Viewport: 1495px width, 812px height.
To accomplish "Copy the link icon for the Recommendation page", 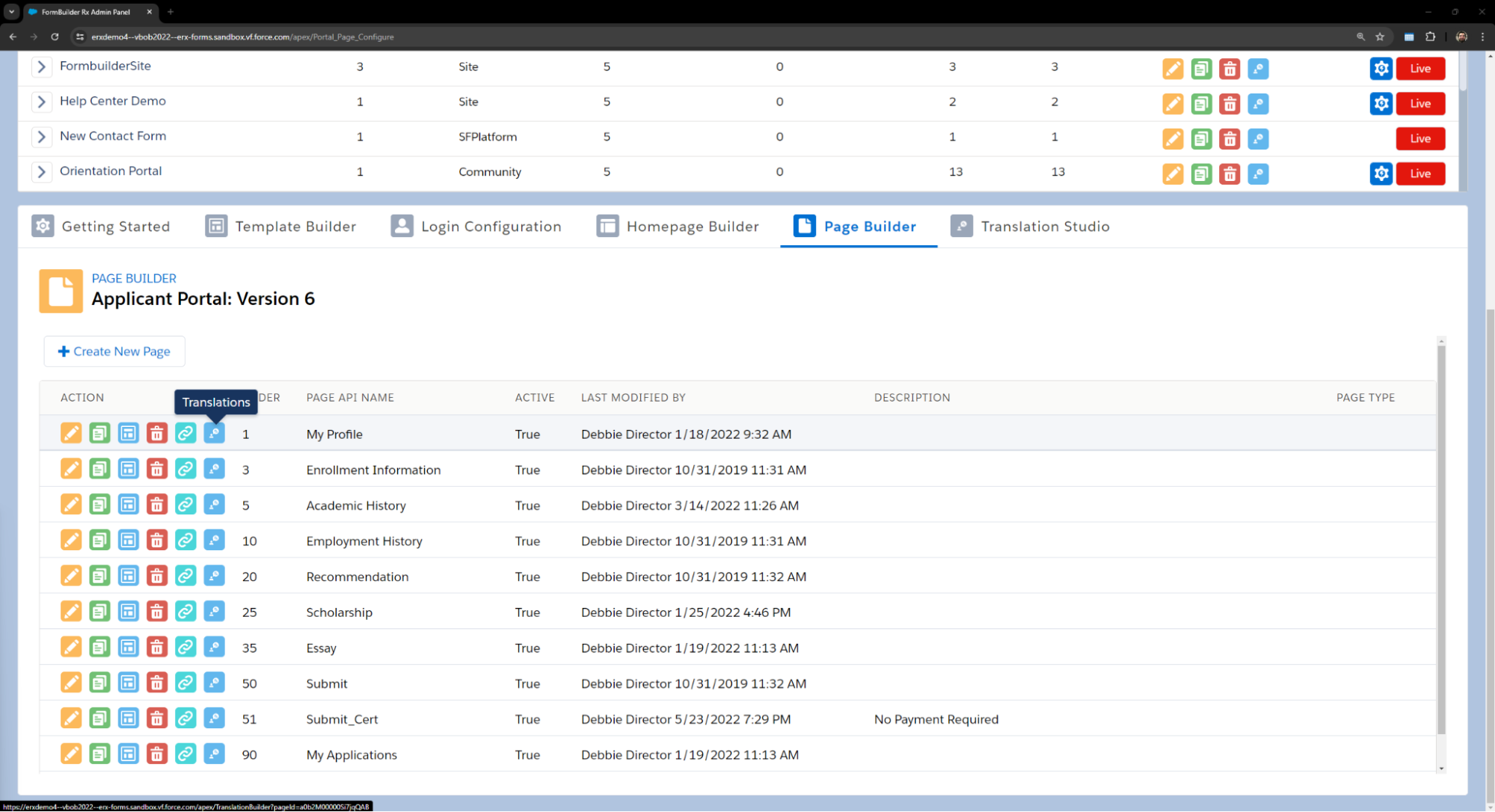I will tap(185, 576).
